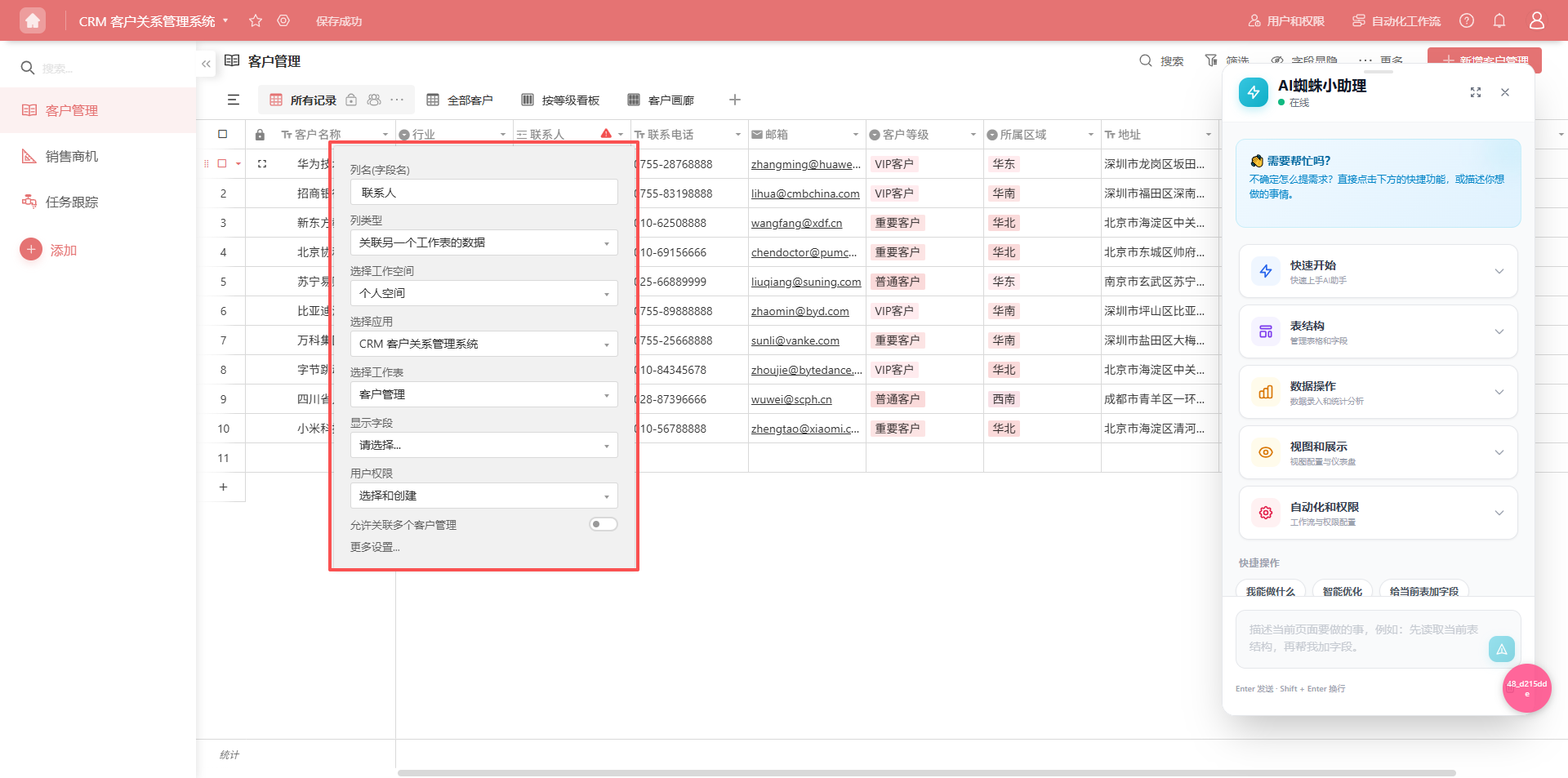Send message in AI assistant
This screenshot has height=778, width=1568.
pos(1502,649)
